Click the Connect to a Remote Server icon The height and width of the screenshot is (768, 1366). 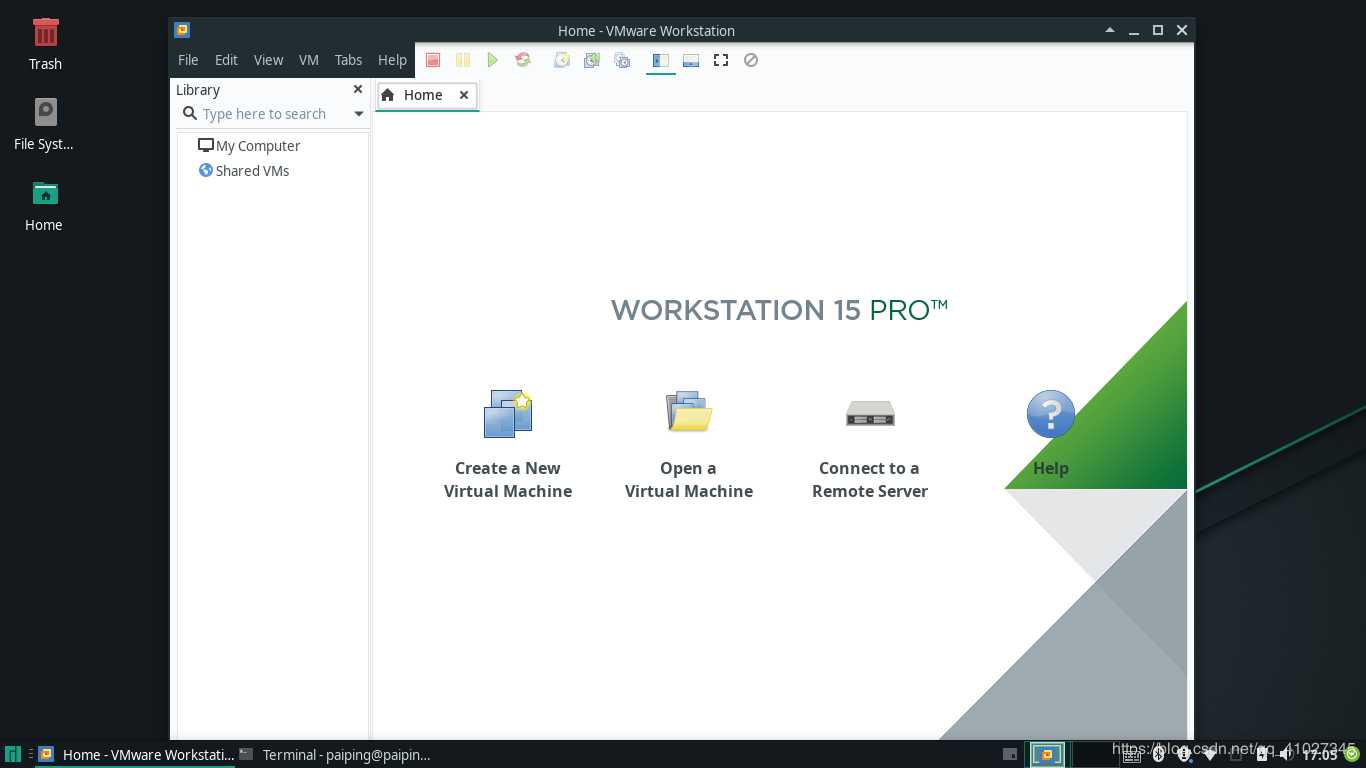[x=870, y=413]
